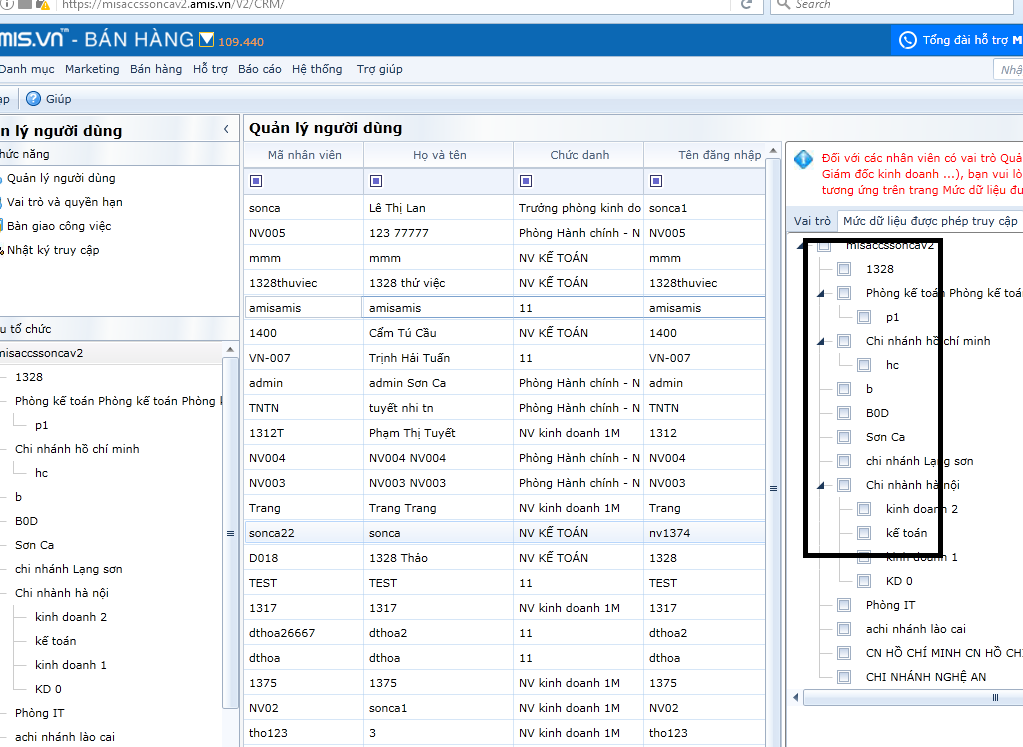Image resolution: width=1023 pixels, height=747 pixels.
Task: Tick the CHI NHÁNH NGHỆ AN checkbox
Action: coord(844,677)
